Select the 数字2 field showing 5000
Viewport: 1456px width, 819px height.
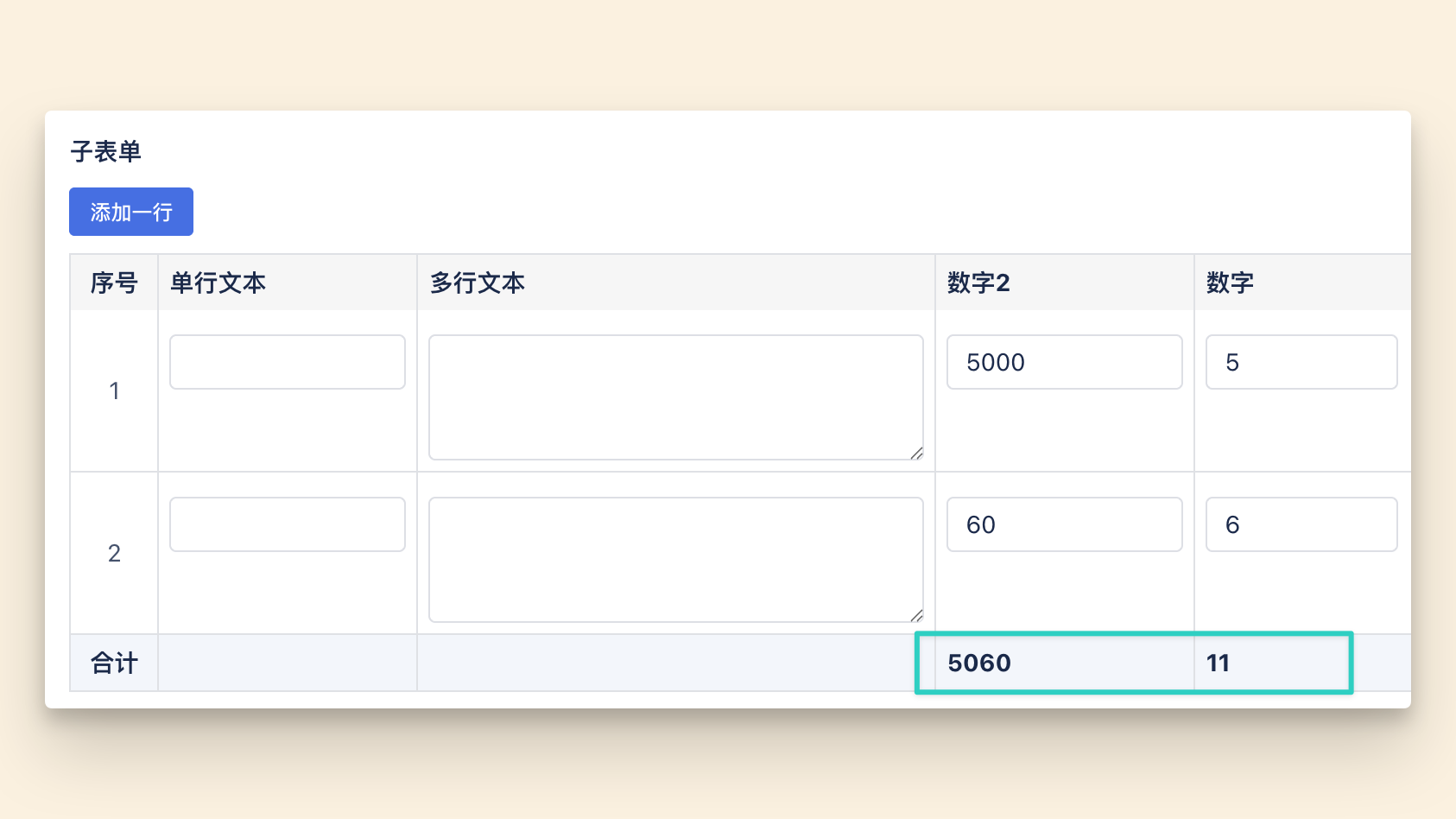[x=1064, y=362]
